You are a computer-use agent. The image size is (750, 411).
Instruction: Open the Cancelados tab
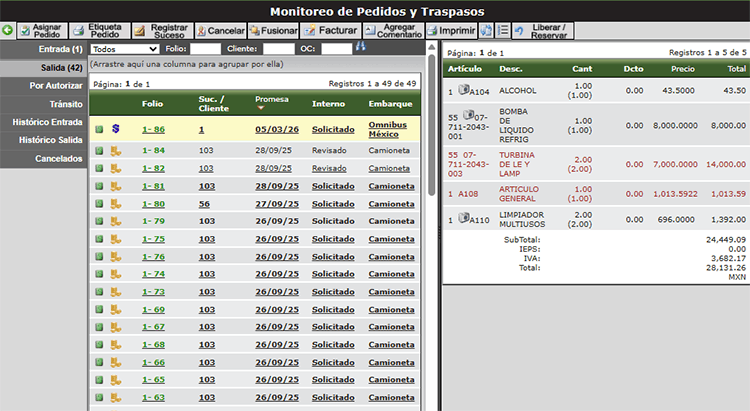pos(44,158)
